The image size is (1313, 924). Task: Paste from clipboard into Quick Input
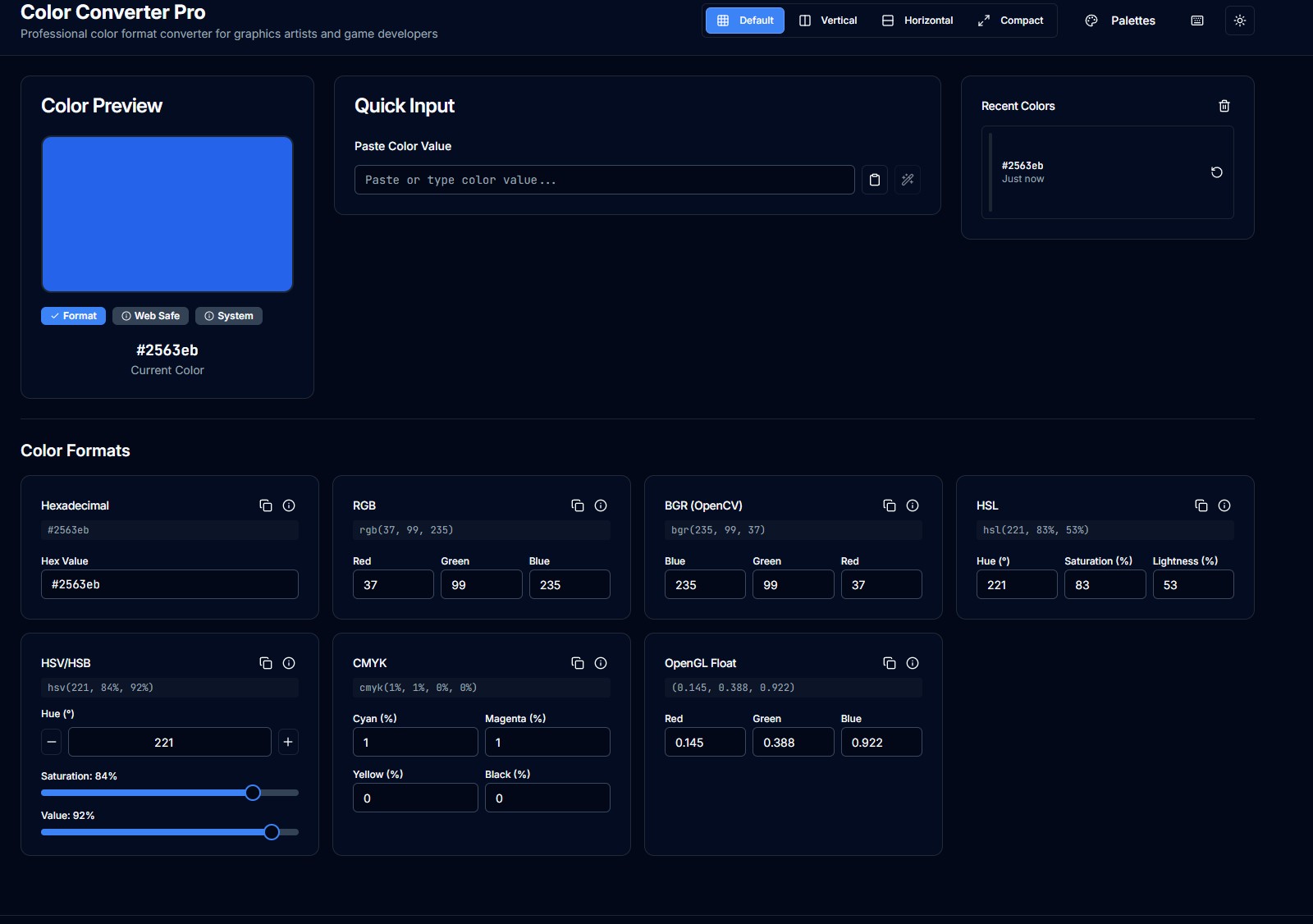click(874, 180)
